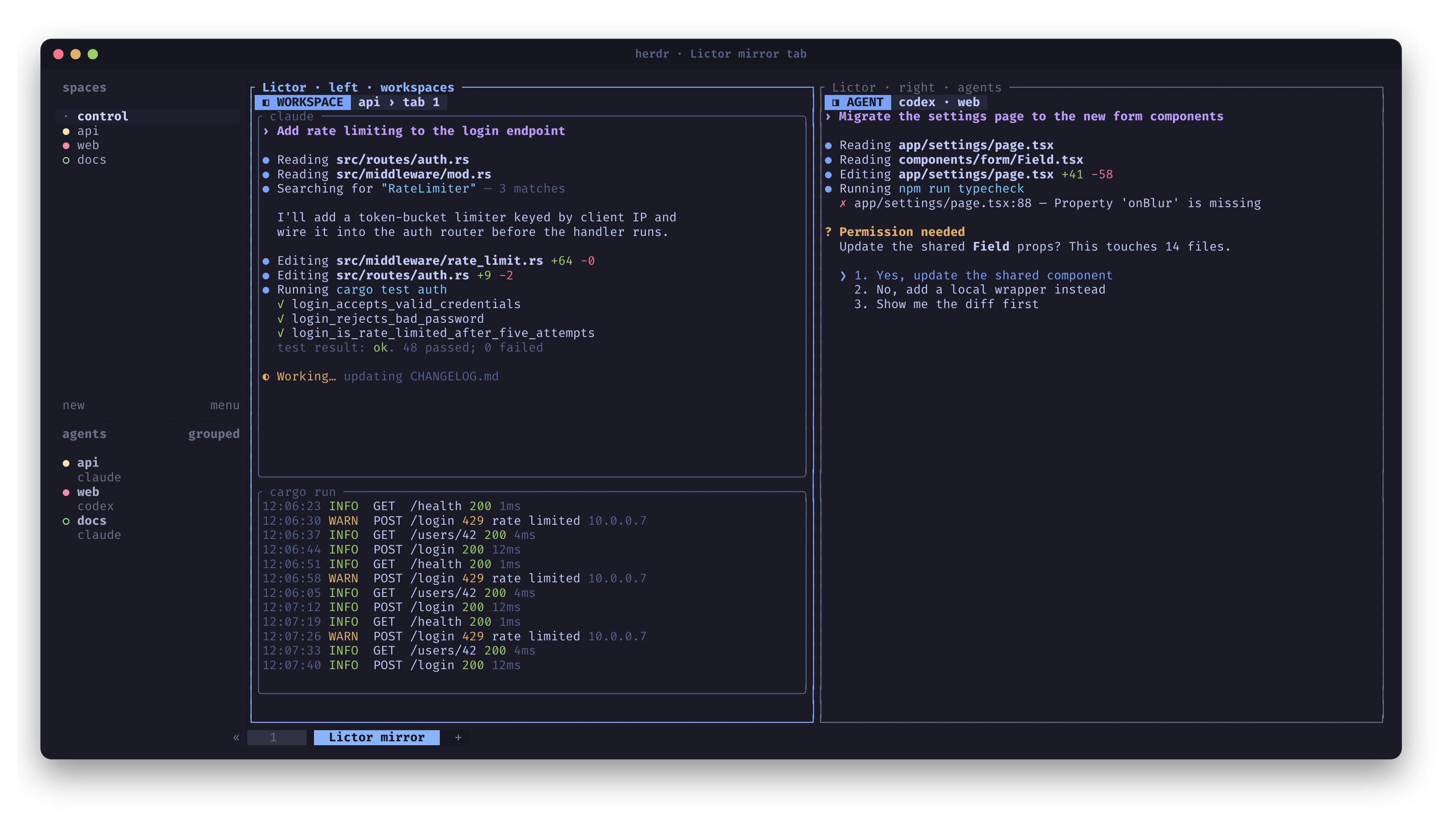The image size is (1456, 829).
Task: Click the codex · web label
Action: click(939, 102)
